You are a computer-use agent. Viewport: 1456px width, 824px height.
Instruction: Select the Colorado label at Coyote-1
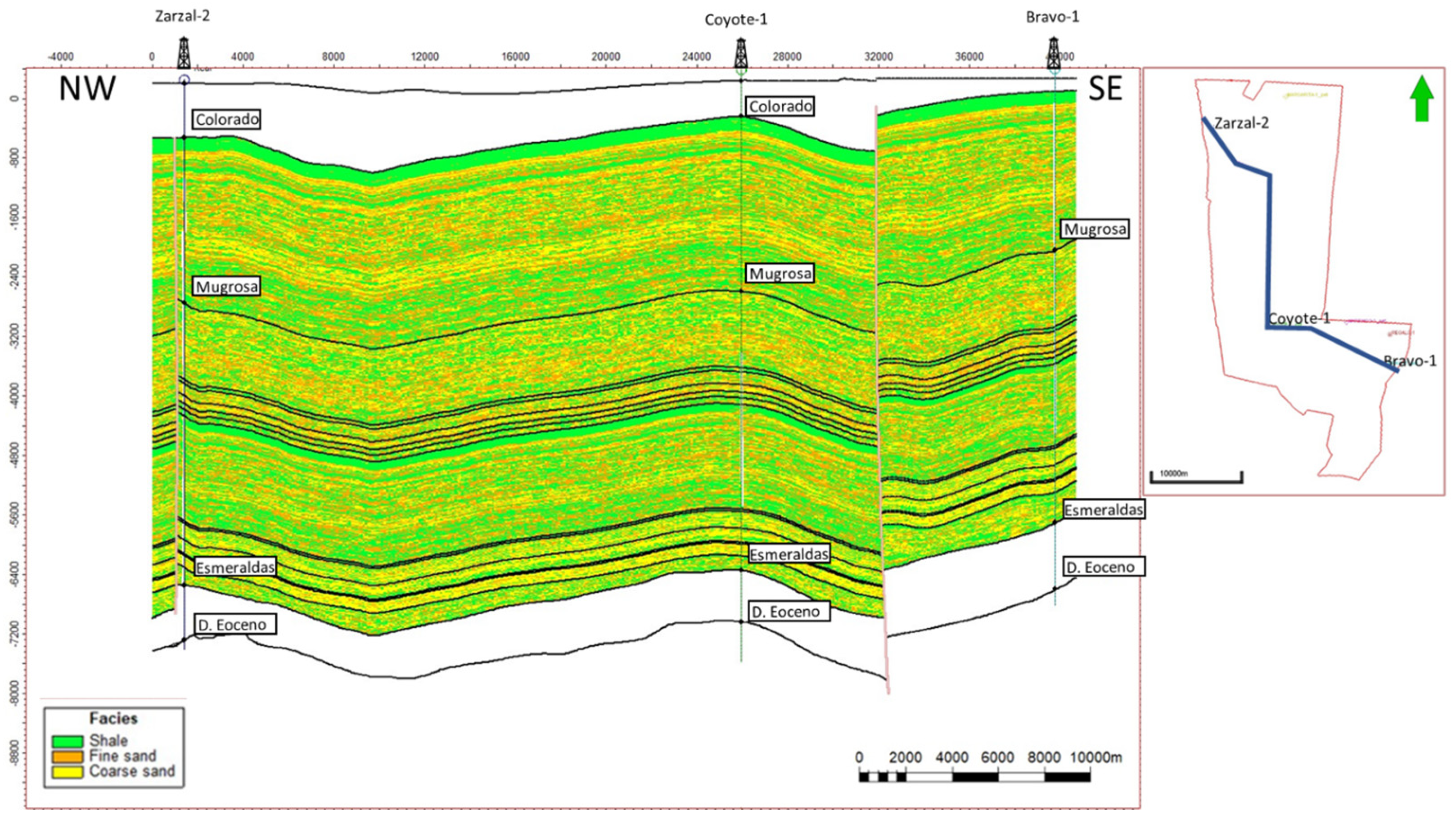[x=780, y=106]
